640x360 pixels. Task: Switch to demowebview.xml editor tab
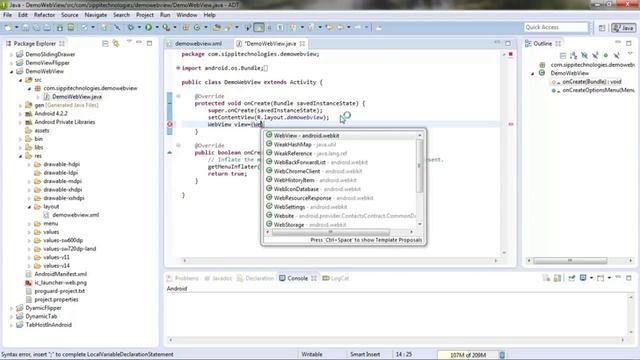point(198,43)
